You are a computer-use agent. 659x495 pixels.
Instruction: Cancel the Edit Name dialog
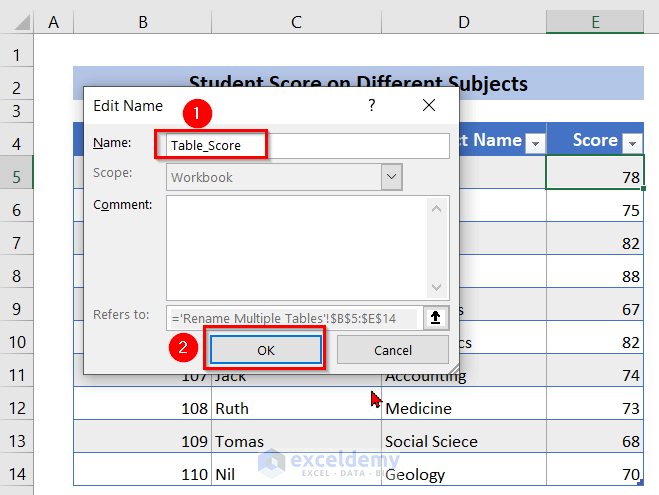tap(392, 350)
